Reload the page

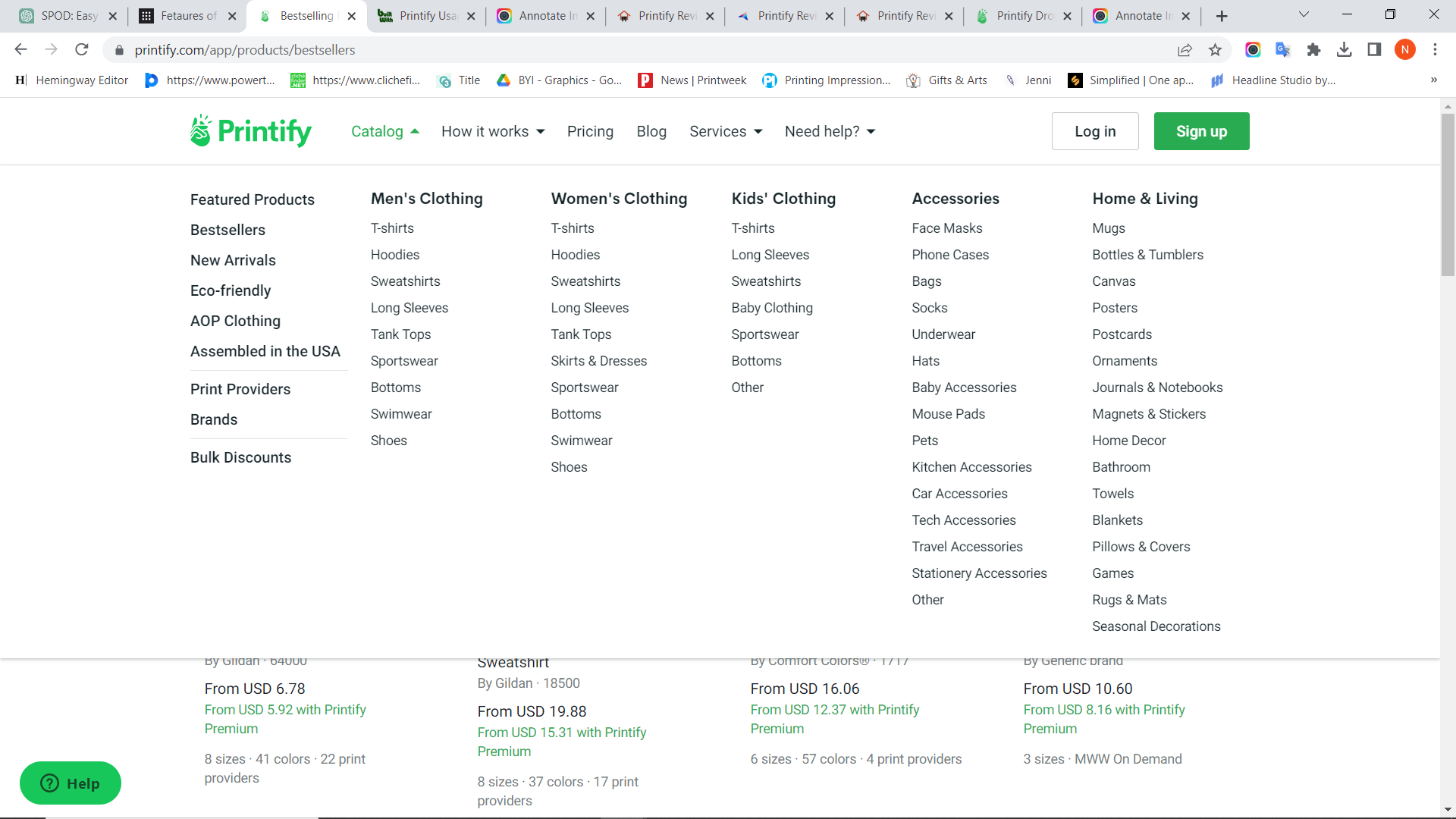82,50
